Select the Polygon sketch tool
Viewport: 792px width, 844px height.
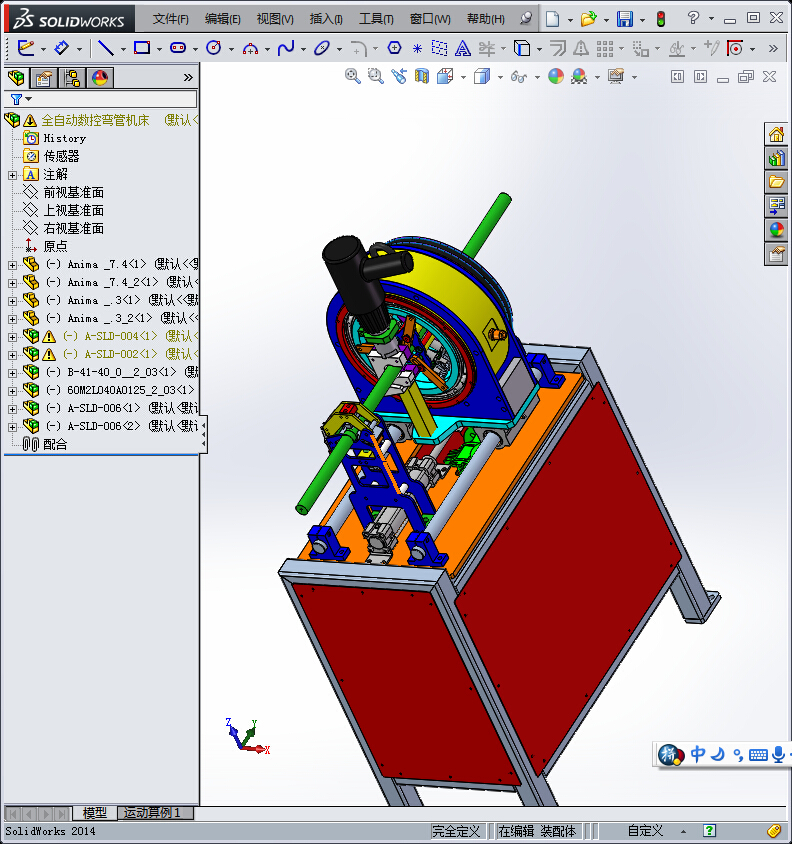[395, 48]
